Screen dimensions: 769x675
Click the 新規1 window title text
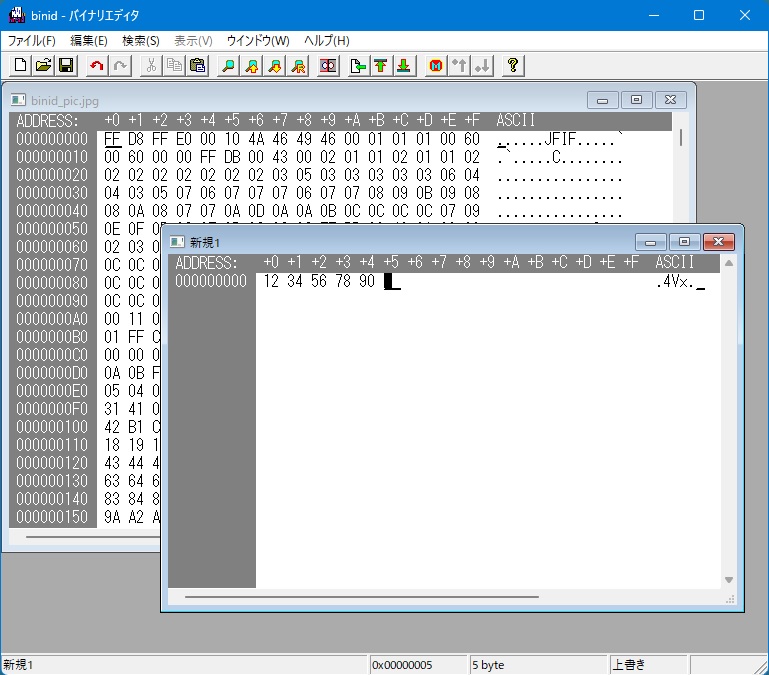point(205,242)
